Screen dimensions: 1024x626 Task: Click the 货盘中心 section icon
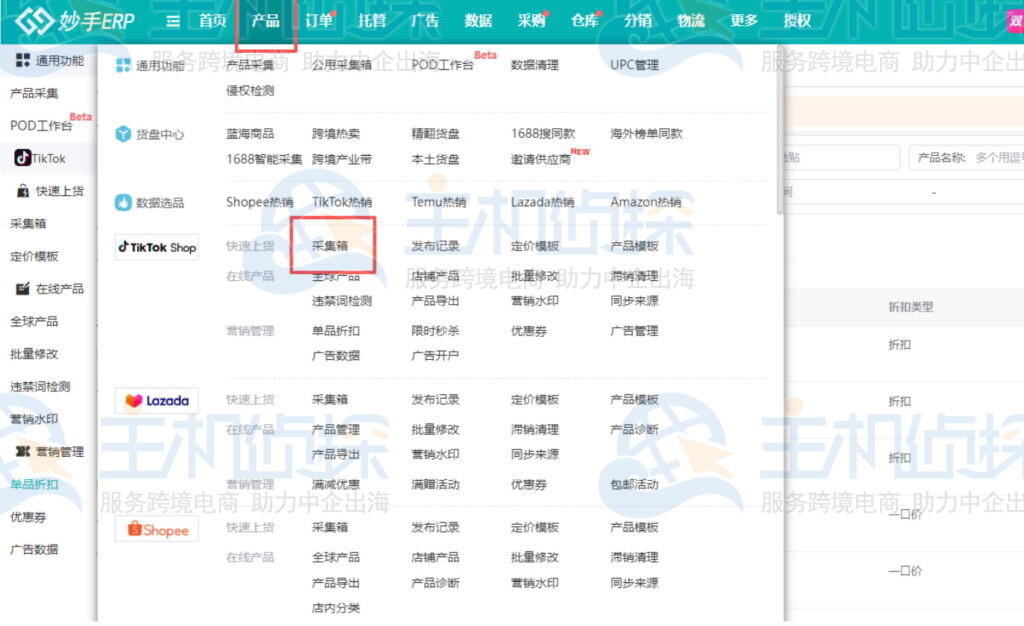(122, 133)
